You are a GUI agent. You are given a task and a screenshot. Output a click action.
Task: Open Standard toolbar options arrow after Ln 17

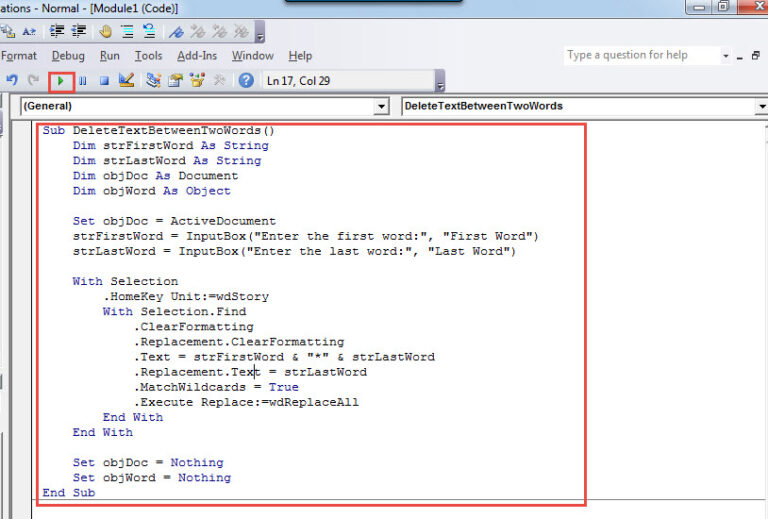coord(440,81)
